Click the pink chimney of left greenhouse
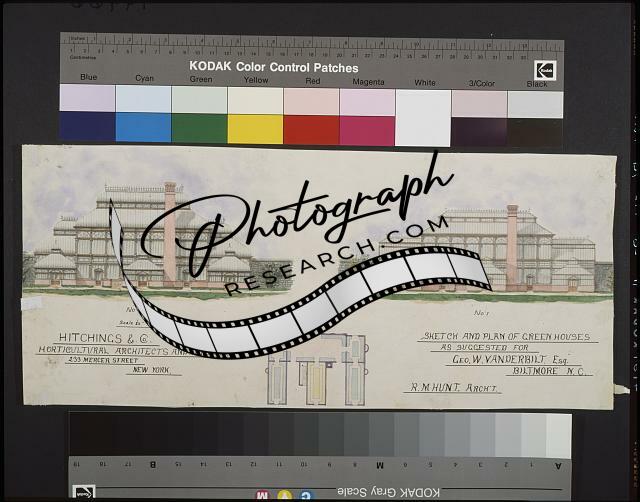640x502 pixels. (x=170, y=233)
